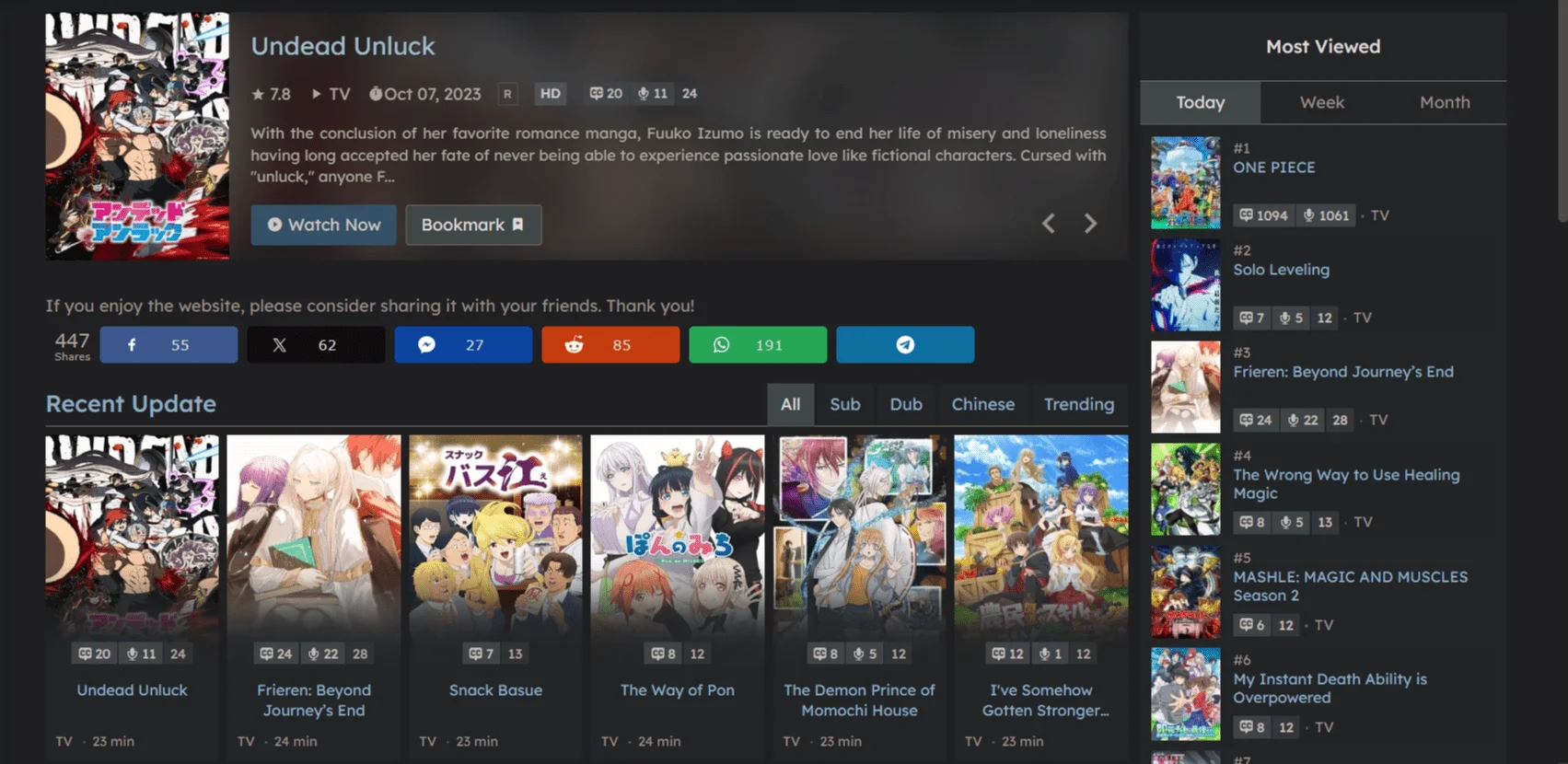Click Frieren thumbnail in Most Viewed

[1185, 388]
